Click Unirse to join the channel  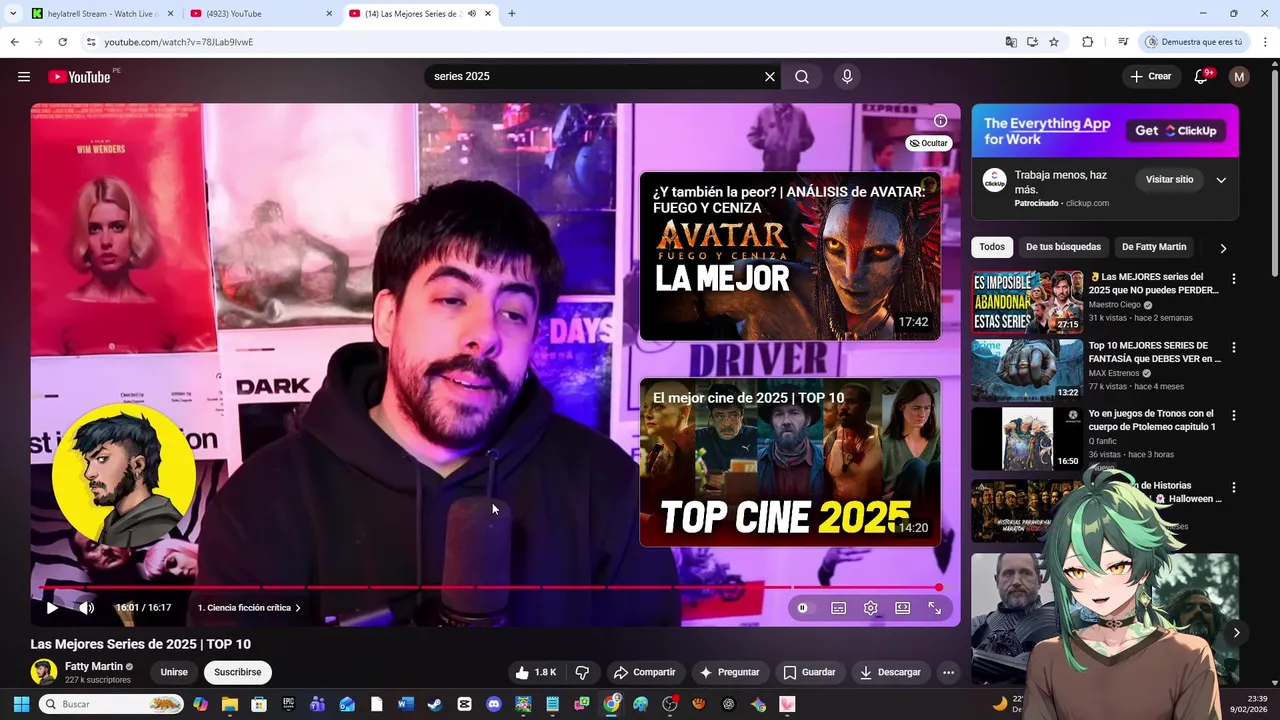point(174,672)
